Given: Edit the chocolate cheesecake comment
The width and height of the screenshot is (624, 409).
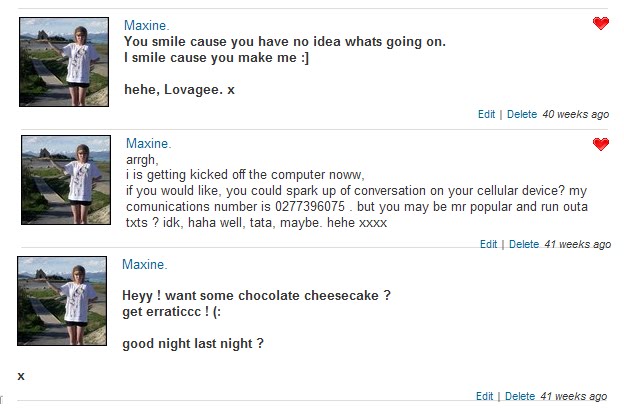Looking at the screenshot, I should pyautogui.click(x=484, y=396).
